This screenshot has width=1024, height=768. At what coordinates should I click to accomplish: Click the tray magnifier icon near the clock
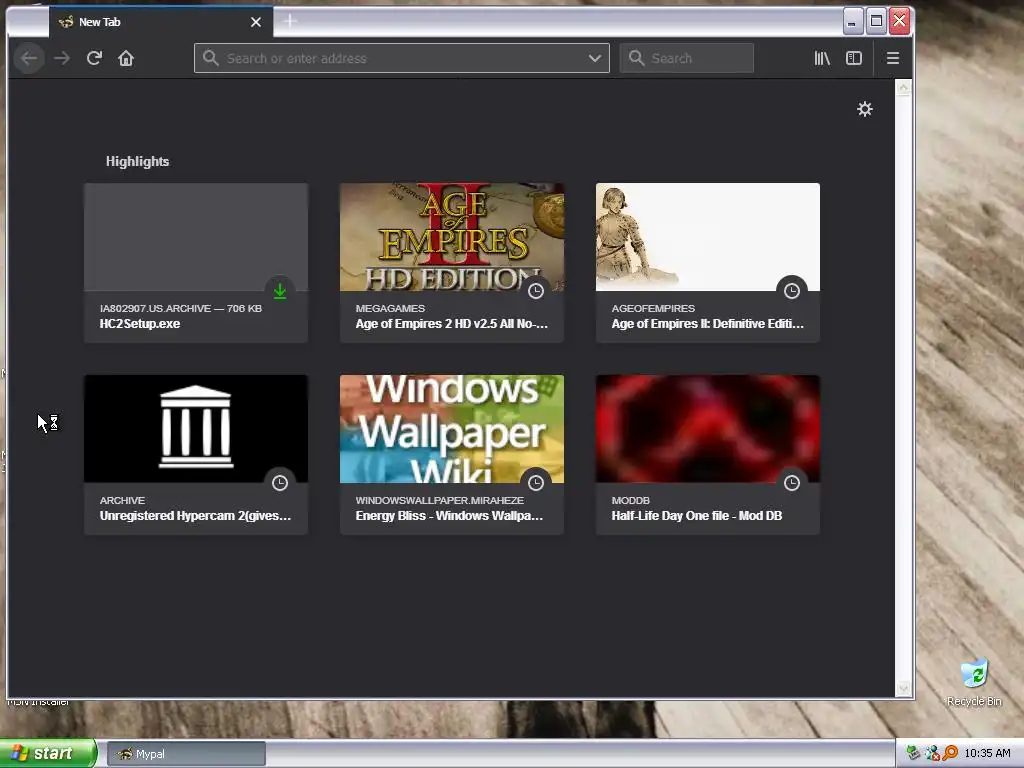pos(950,753)
